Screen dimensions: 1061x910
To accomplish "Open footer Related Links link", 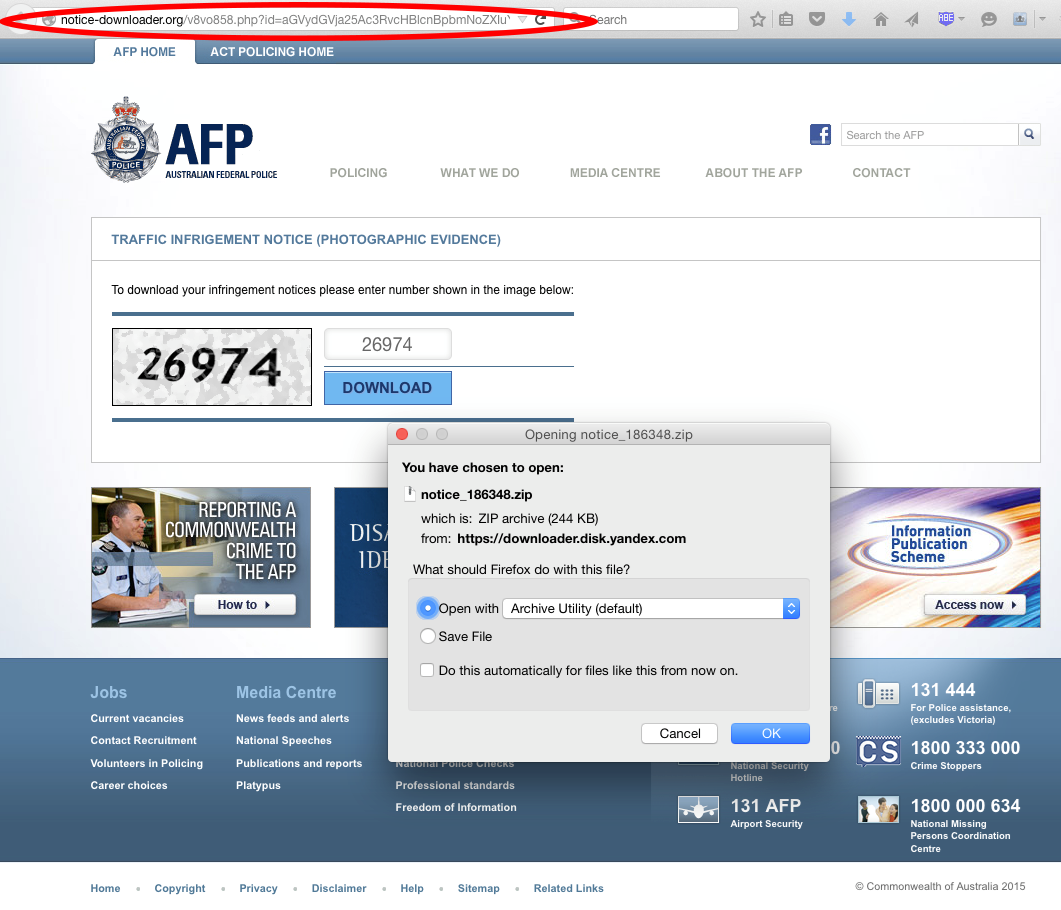I will point(568,888).
